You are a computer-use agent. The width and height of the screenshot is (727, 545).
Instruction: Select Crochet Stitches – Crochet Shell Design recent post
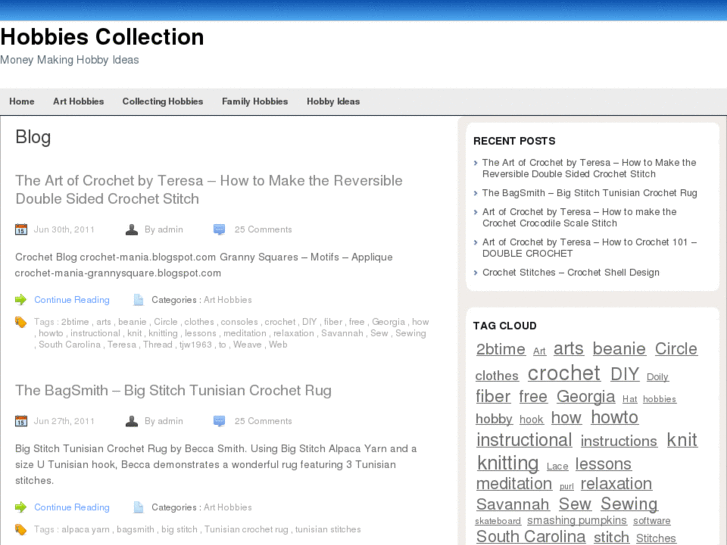(x=570, y=272)
